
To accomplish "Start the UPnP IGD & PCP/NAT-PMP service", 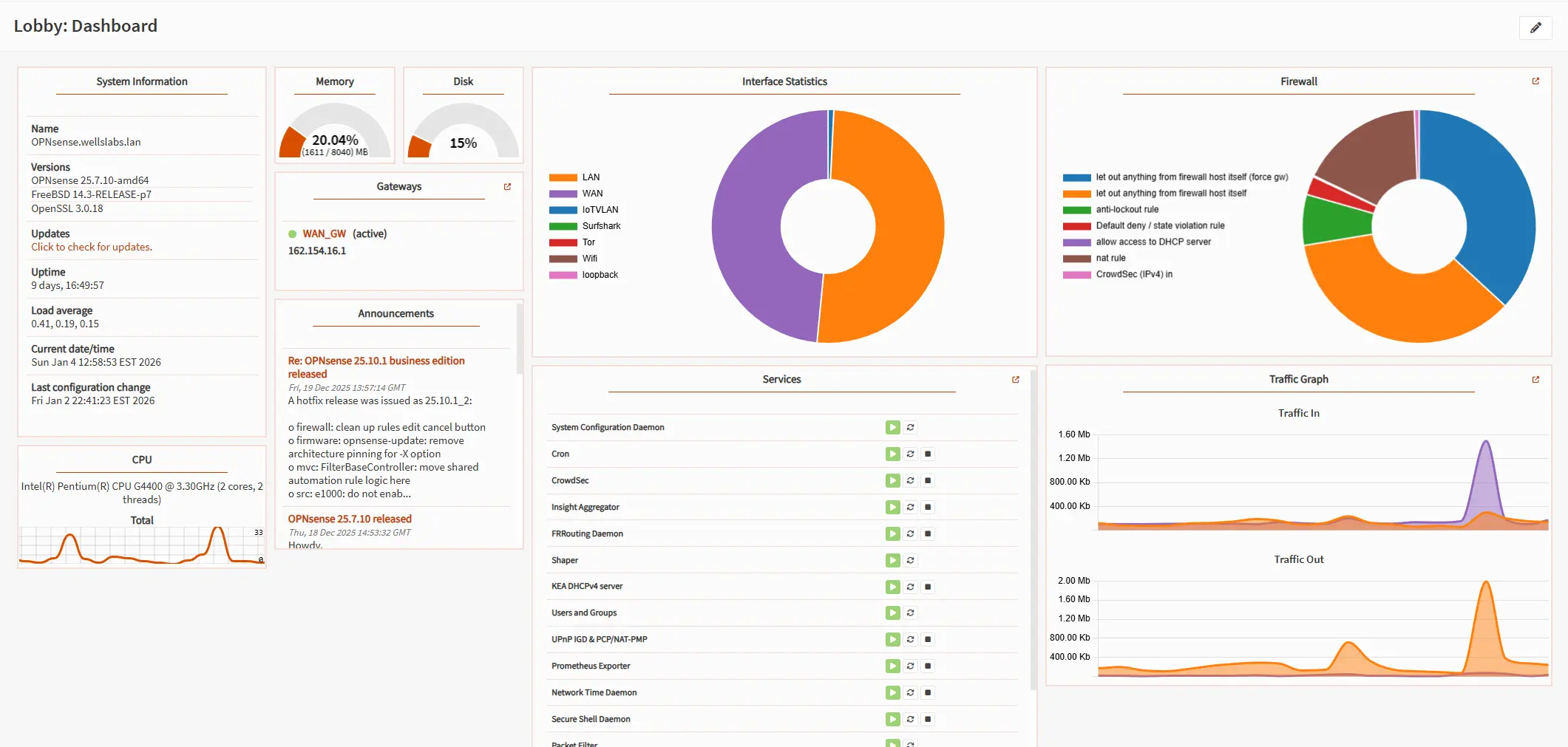I will click(893, 639).
